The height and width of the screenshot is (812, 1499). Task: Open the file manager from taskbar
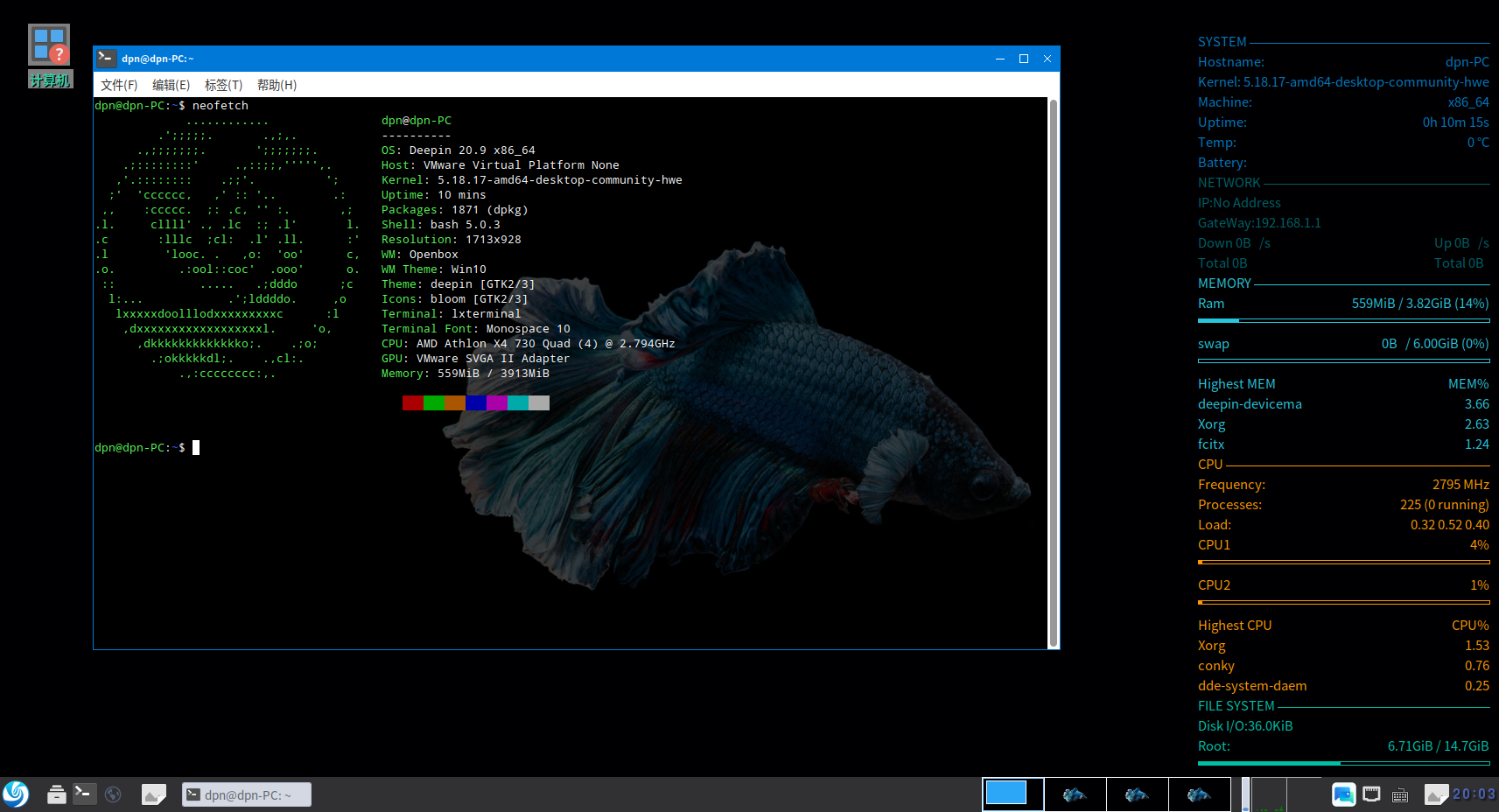point(56,794)
